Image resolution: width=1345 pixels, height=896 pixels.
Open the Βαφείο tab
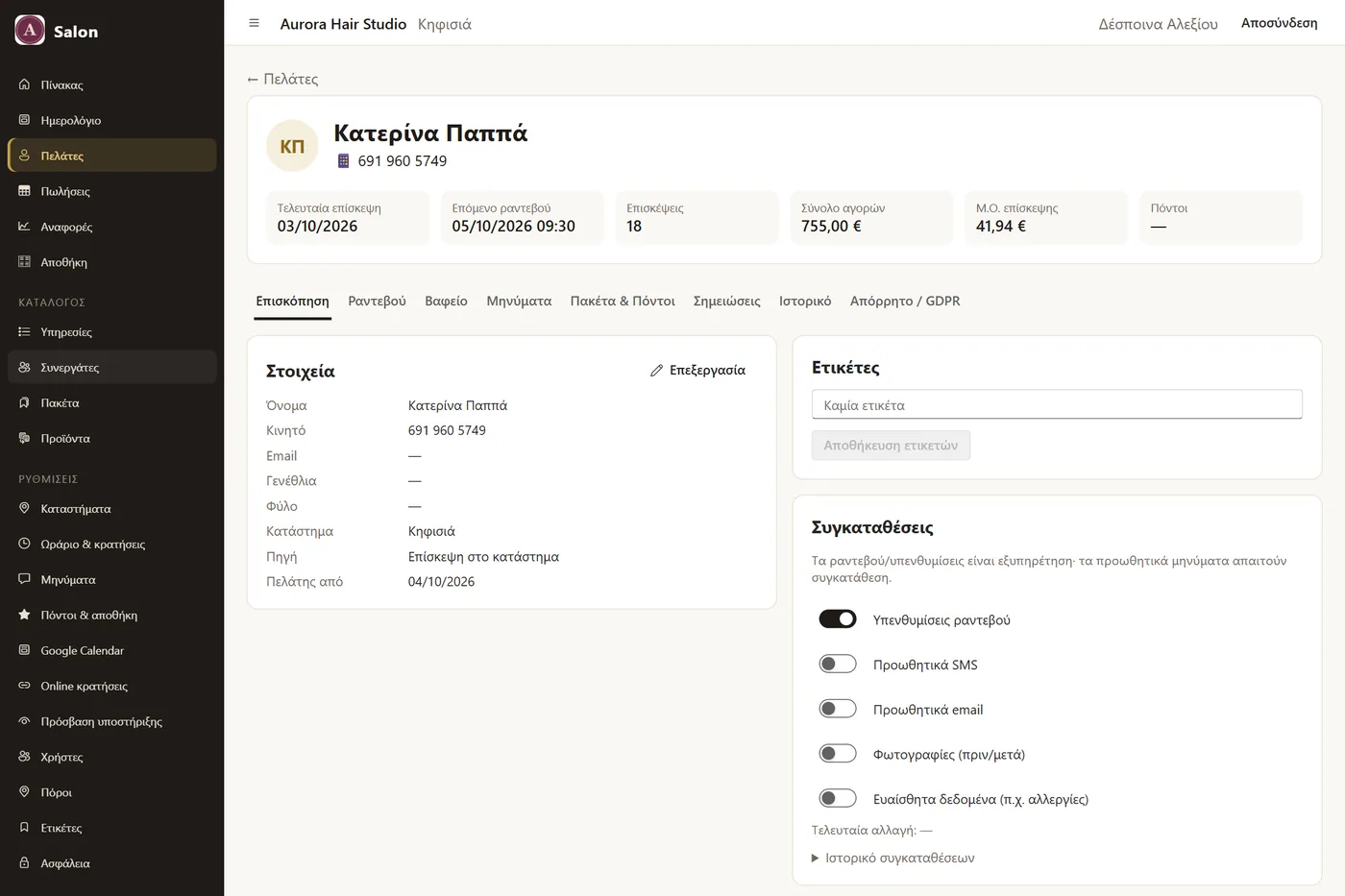447,302
